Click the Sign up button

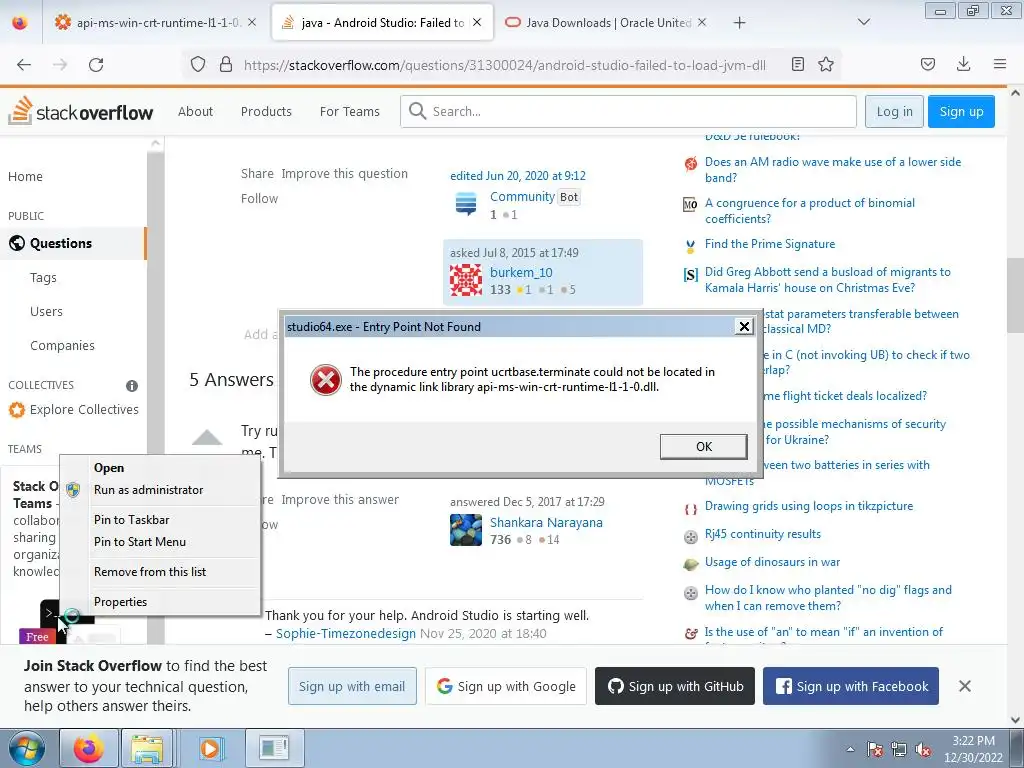[961, 112]
